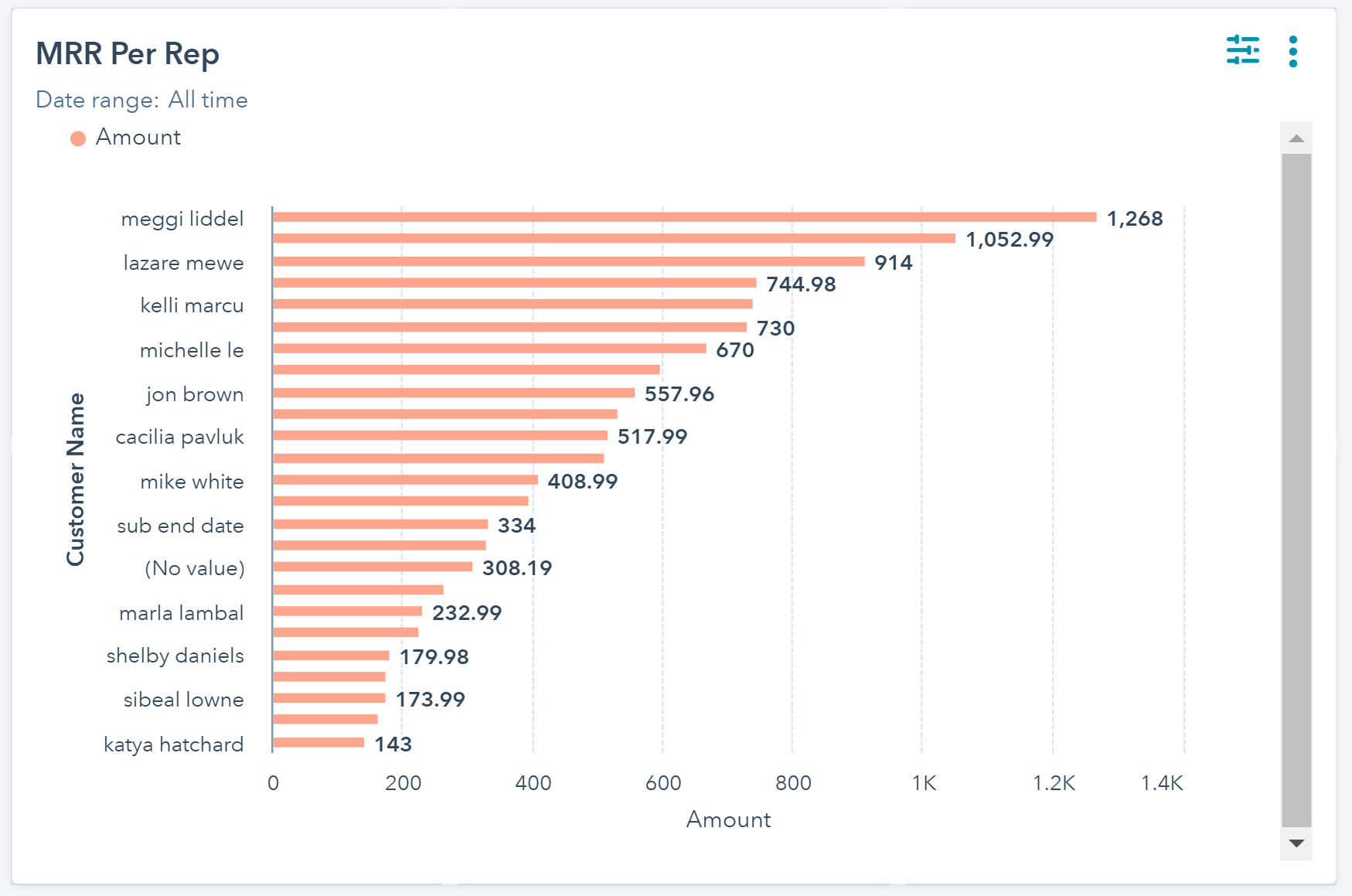This screenshot has width=1352, height=896.
Task: Click the MRR Per Rep title
Action: 128,54
